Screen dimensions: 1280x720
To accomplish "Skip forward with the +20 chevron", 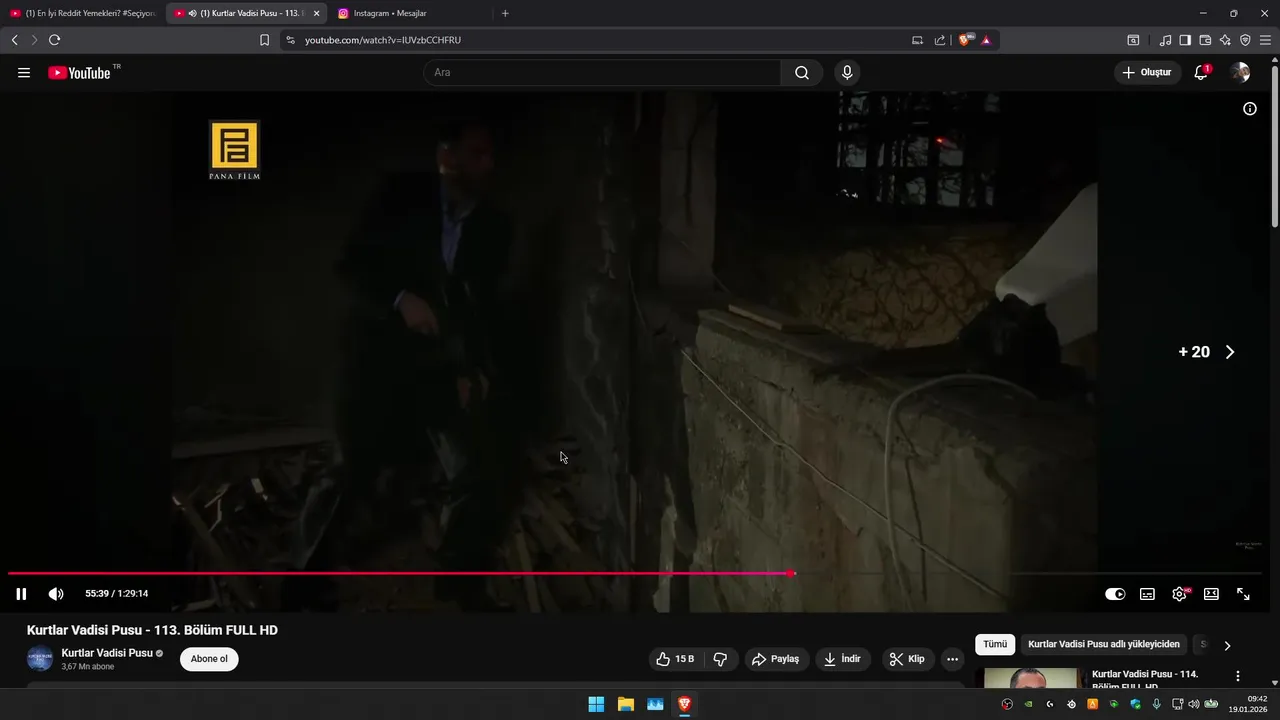I will [x=1230, y=352].
